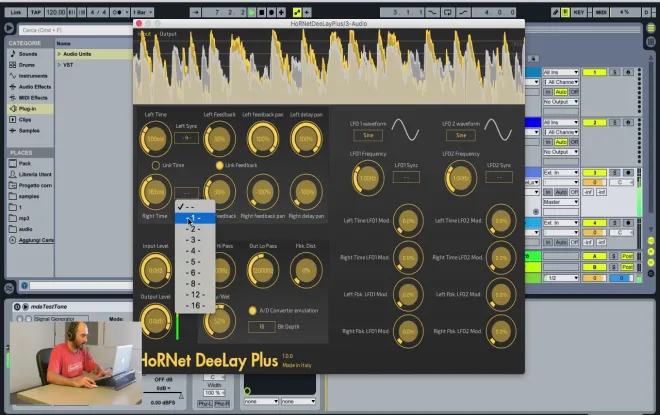Image resolution: width=660 pixels, height=415 pixels.
Task: Click the Bit Depth value box
Action: pos(261,327)
